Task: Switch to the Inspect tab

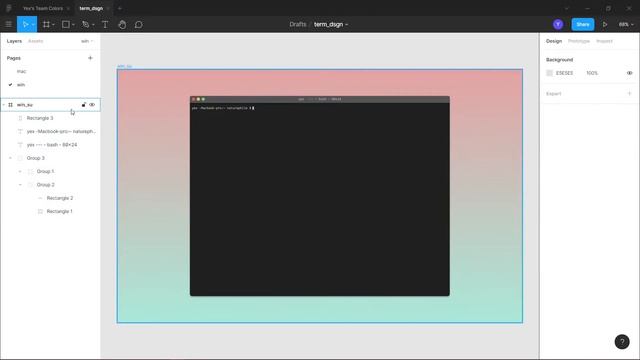Action: [604, 41]
